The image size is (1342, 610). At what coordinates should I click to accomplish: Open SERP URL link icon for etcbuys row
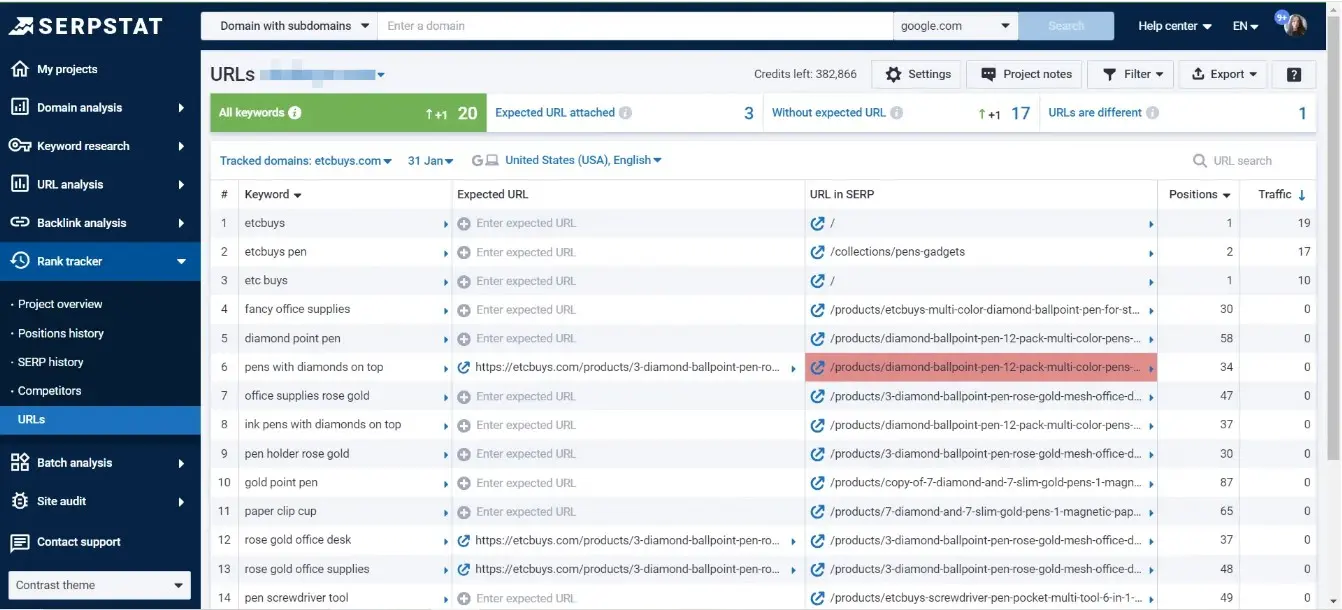(817, 224)
